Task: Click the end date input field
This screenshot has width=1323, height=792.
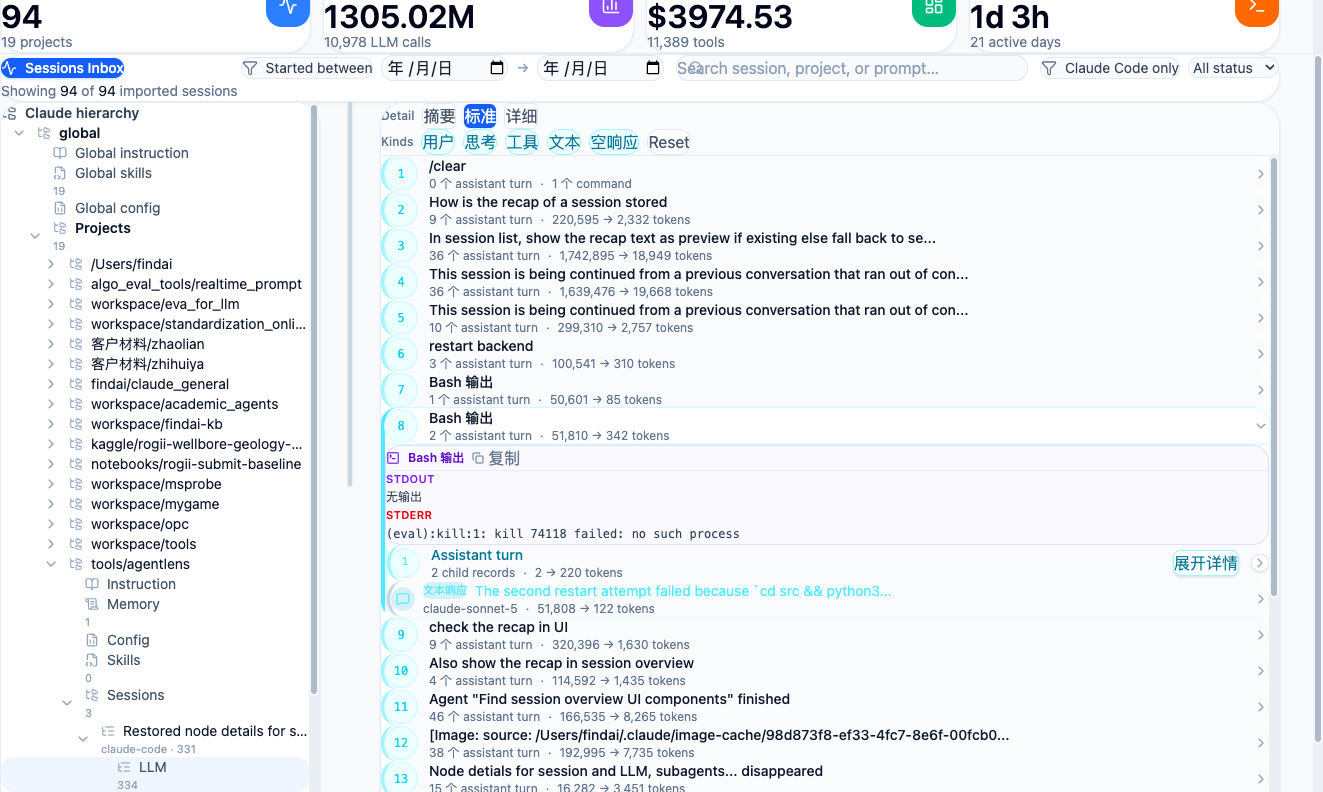Action: click(x=602, y=68)
